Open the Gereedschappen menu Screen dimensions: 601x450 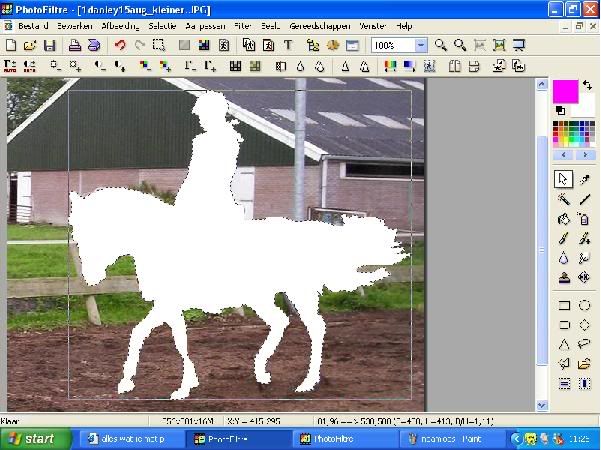[320, 26]
